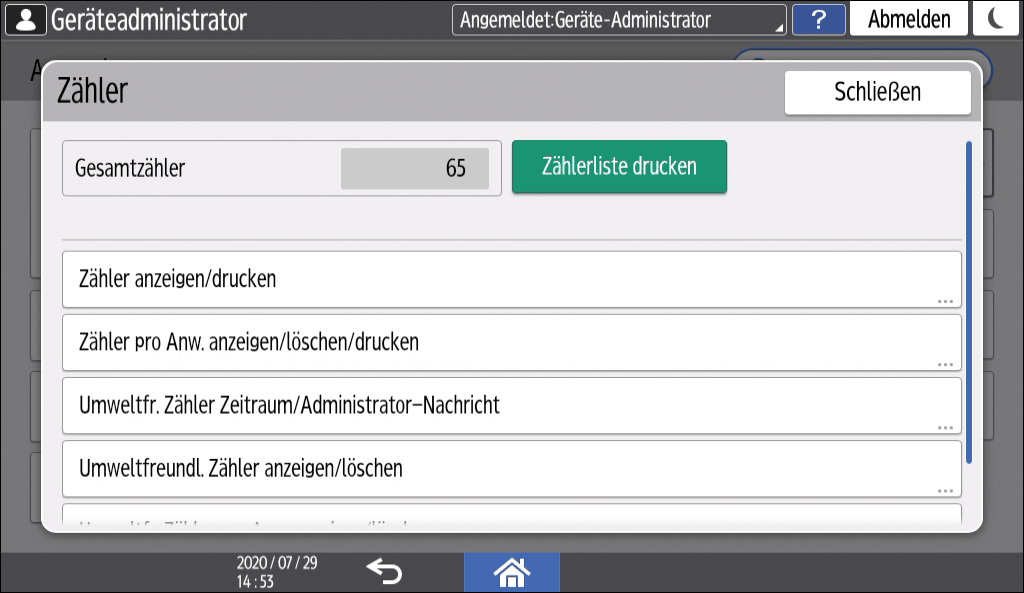Open the help icon with question mark
This screenshot has height=593, width=1024.
[x=819, y=18]
